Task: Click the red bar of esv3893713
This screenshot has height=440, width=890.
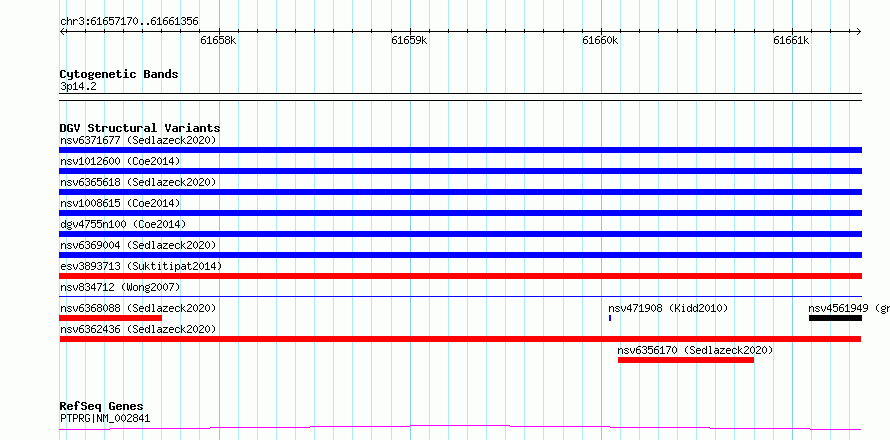Action: click(460, 276)
